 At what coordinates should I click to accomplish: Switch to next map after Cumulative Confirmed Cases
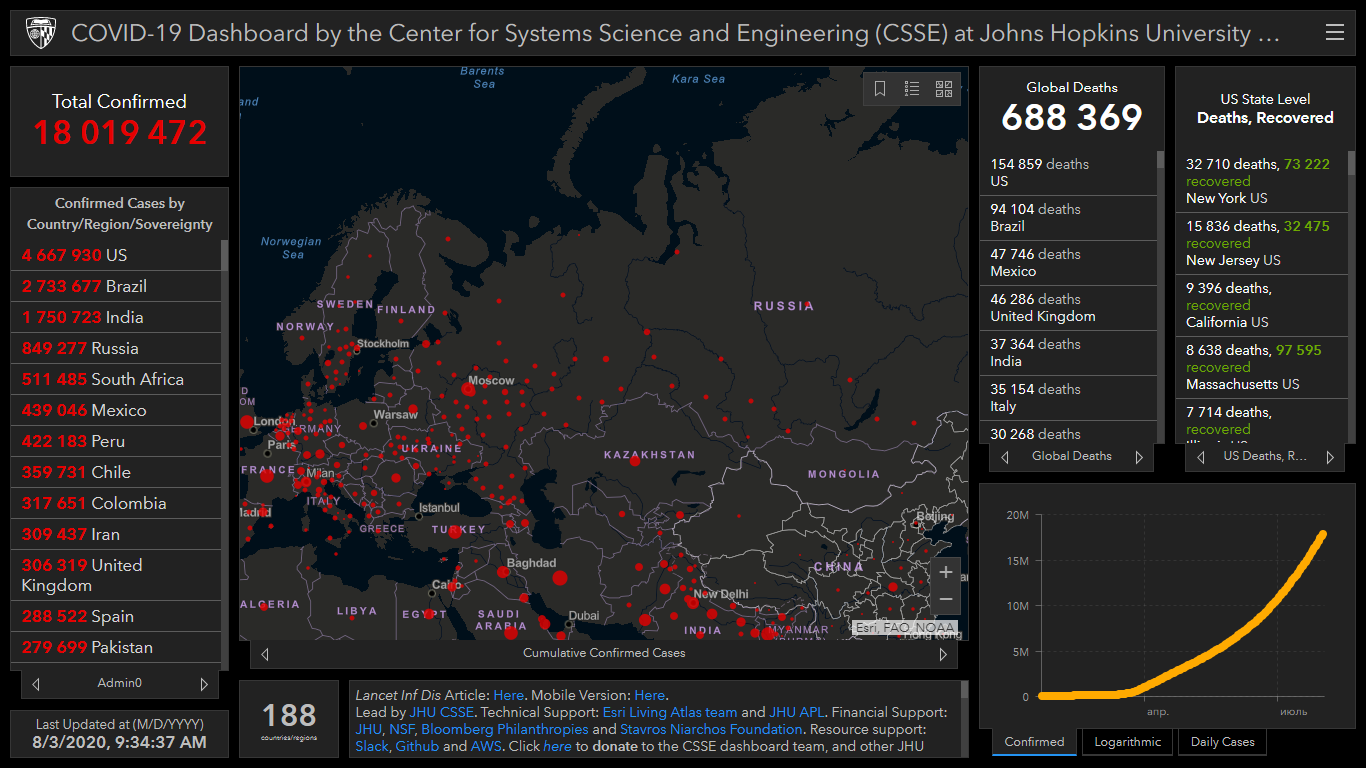coord(942,654)
